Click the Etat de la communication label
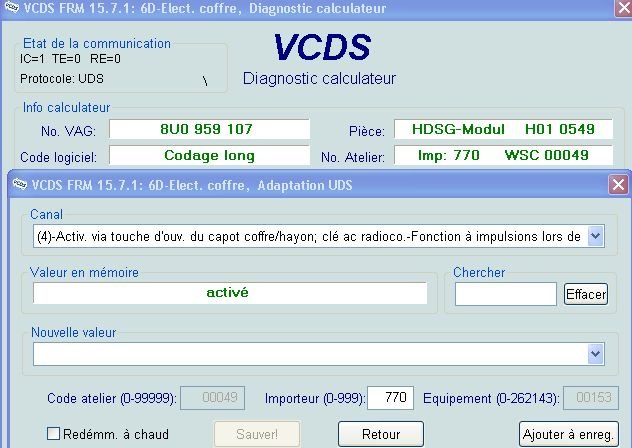Screen dimensions: 632x448 tap(97, 44)
